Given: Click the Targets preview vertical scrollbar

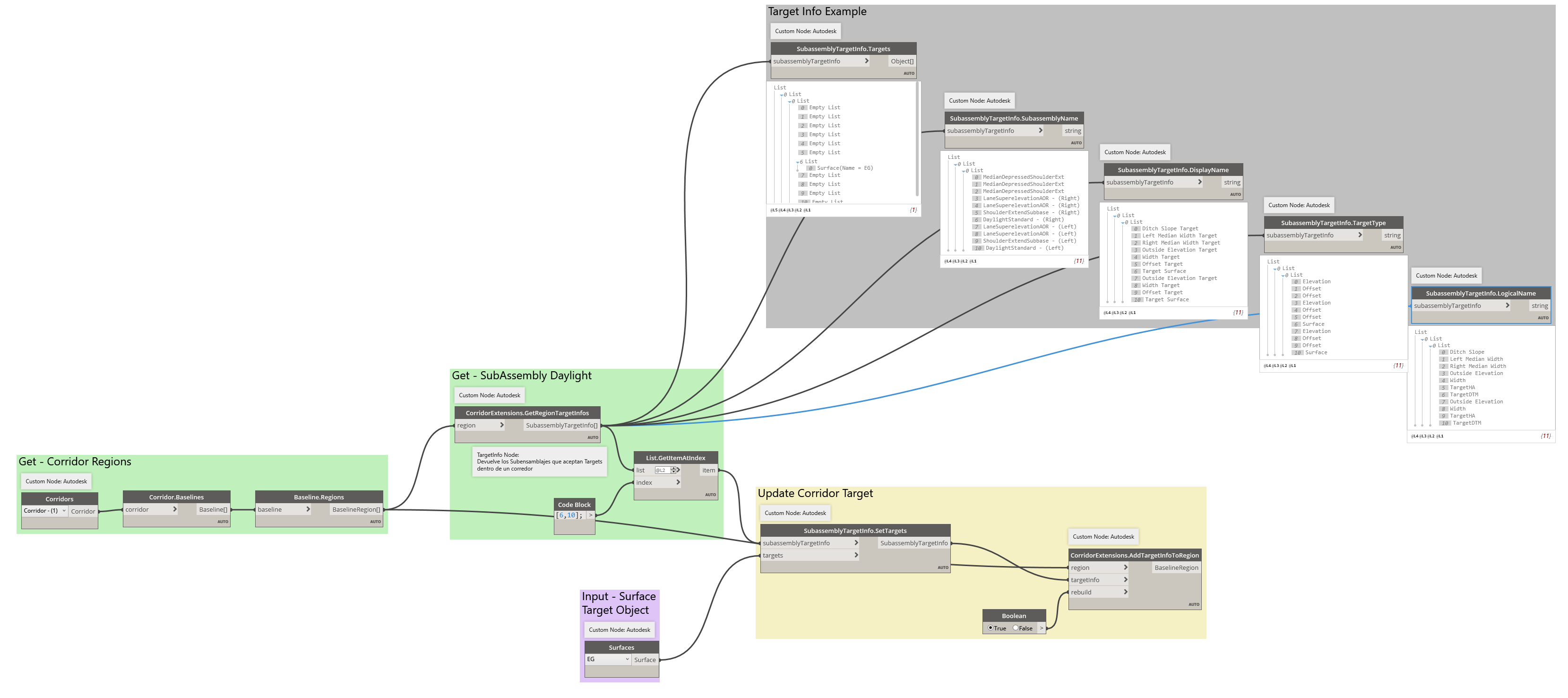Looking at the screenshot, I should tap(917, 139).
